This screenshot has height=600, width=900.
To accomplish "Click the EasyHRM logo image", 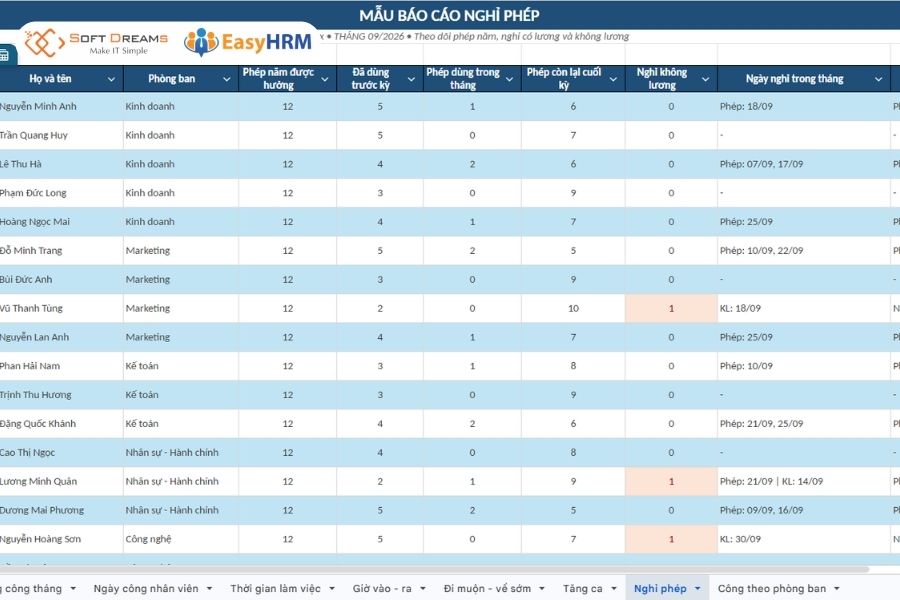I will [248, 42].
